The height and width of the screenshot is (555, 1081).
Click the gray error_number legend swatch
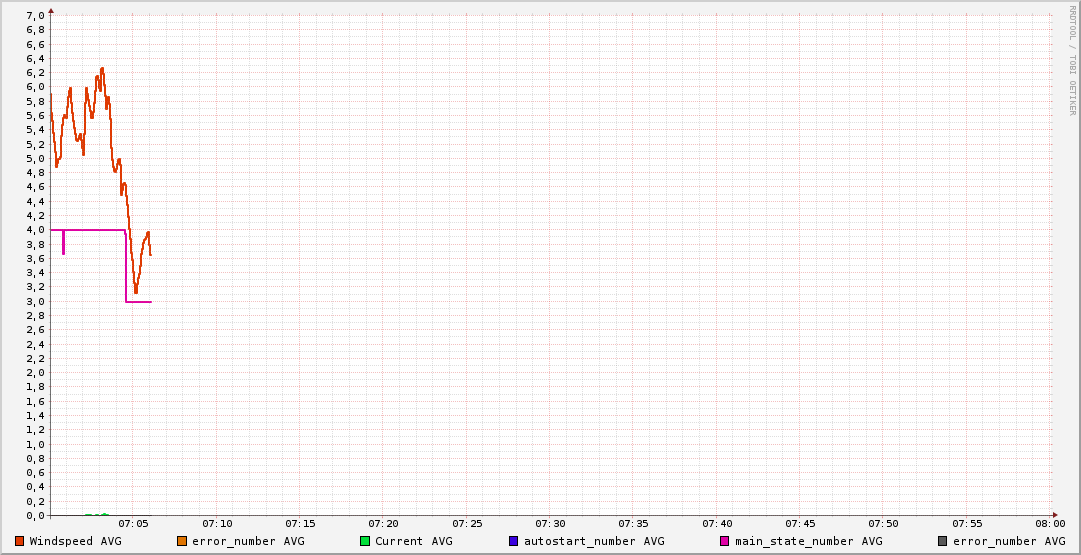pos(943,541)
